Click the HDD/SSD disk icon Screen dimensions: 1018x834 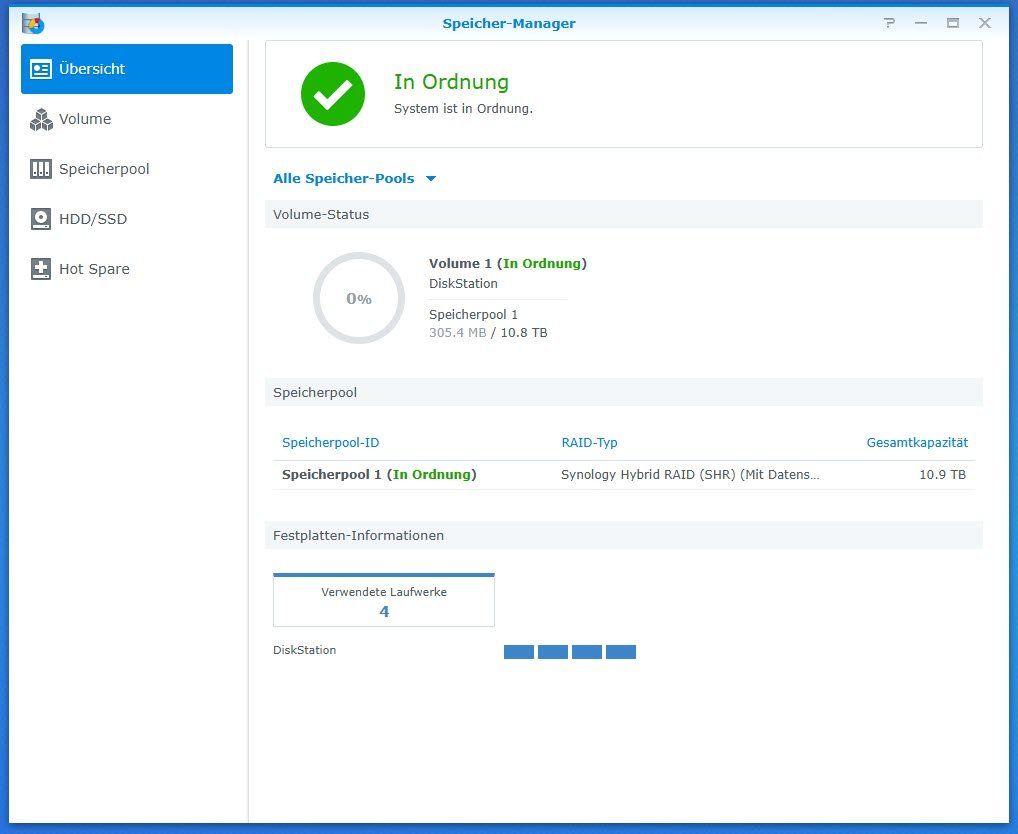40,219
